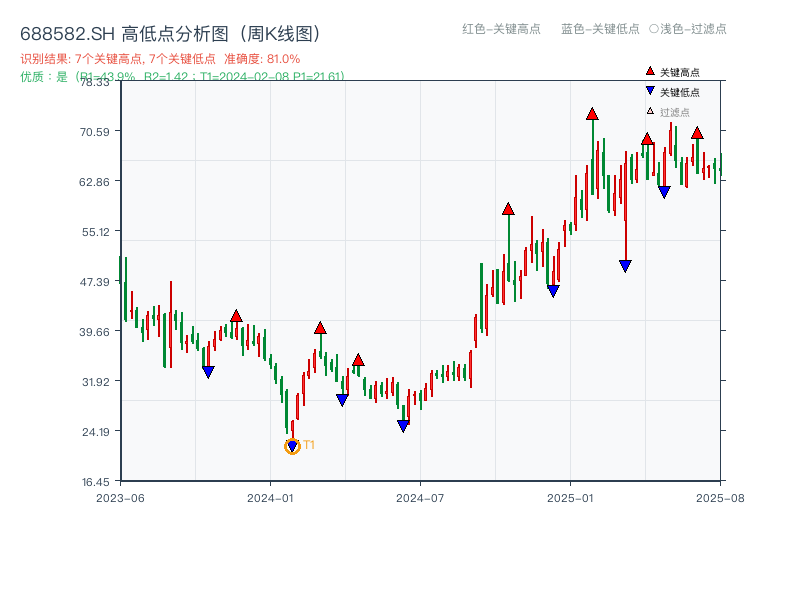The image size is (800, 600).
Task: Click the 62.86 price axis label
Action: [94, 182]
